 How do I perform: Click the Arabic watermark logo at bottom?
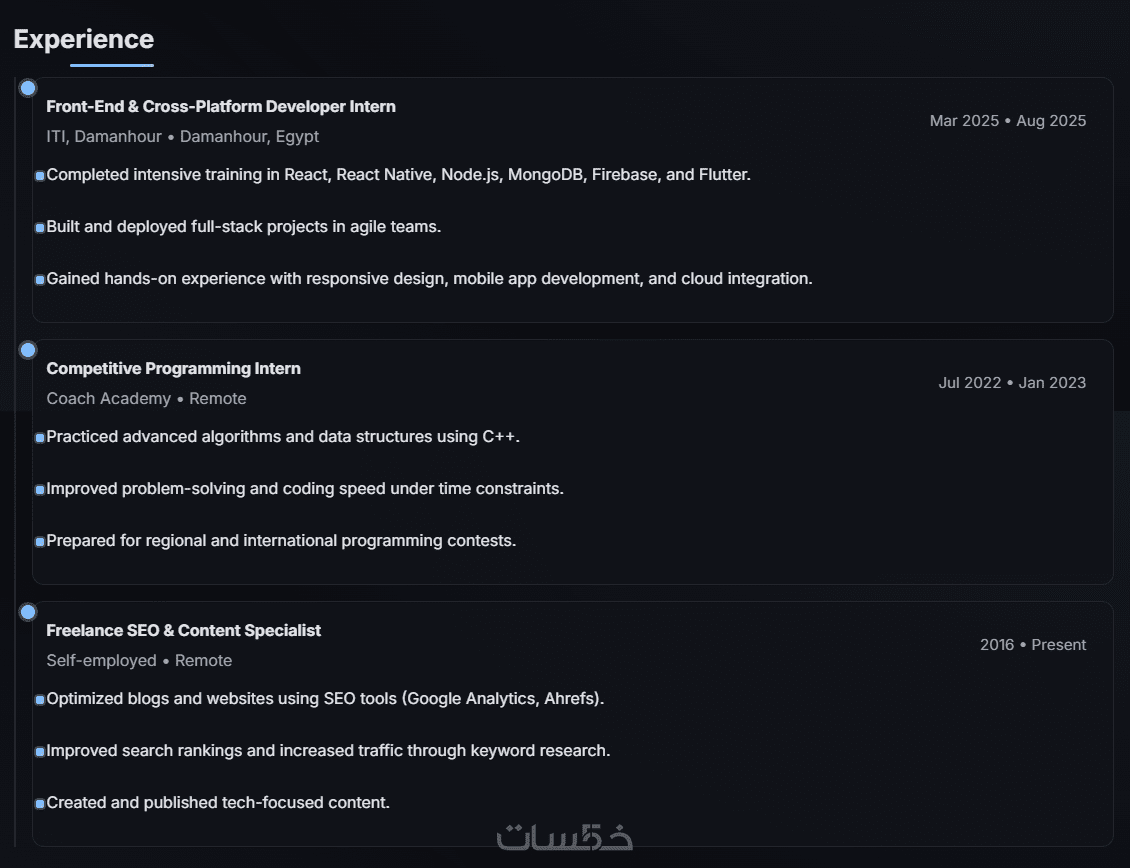click(x=565, y=837)
